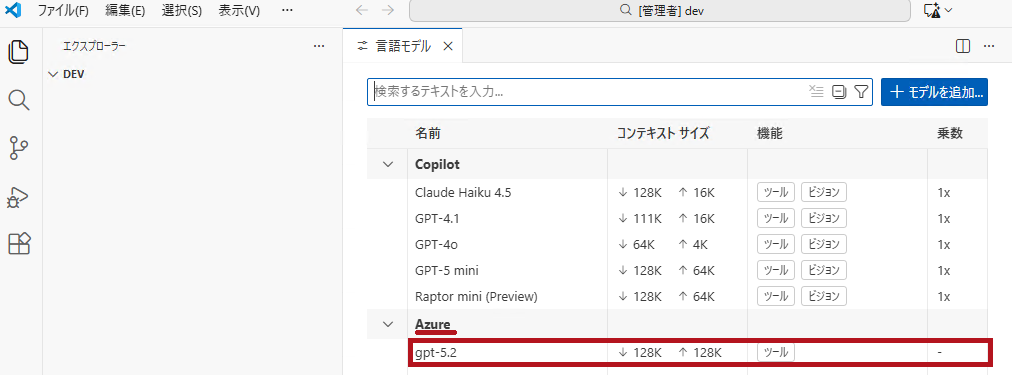This screenshot has height=375, width=1012.
Task: Open the Extensions view
Action: click(x=19, y=244)
